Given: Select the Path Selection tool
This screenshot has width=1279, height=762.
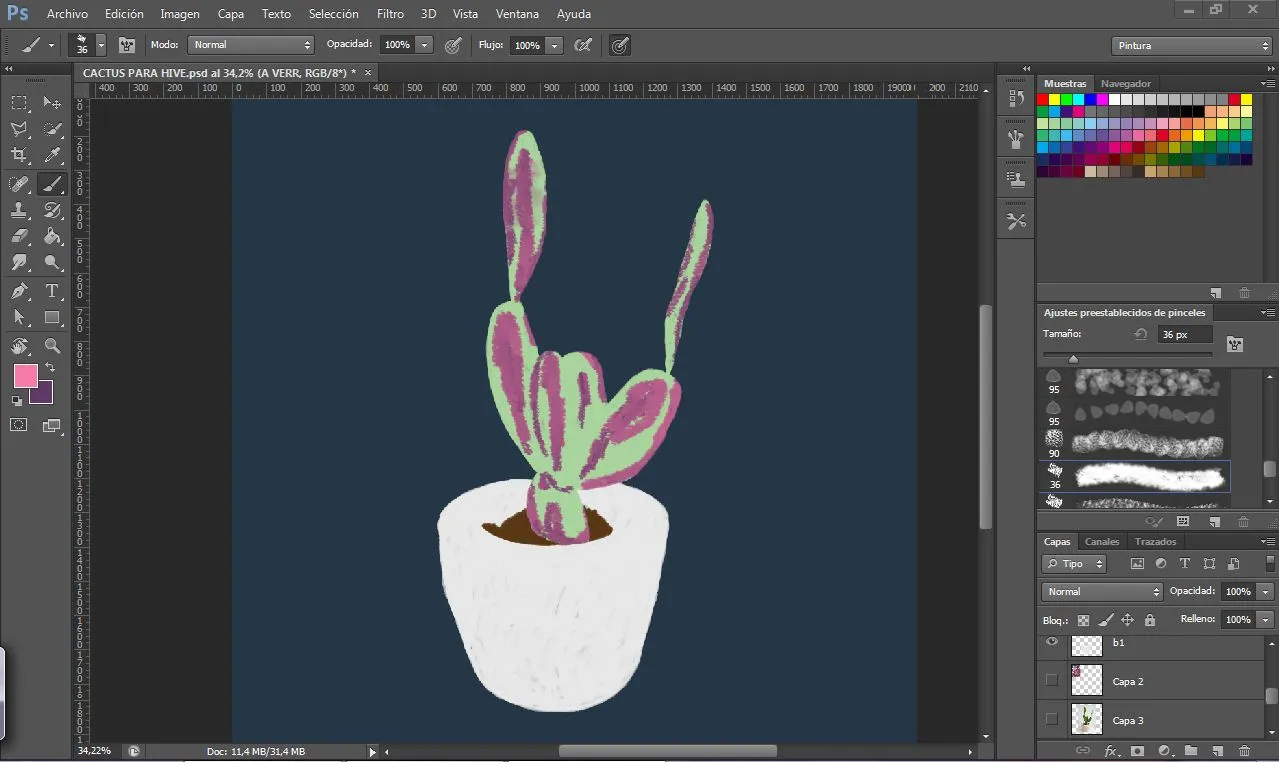Looking at the screenshot, I should (x=19, y=318).
